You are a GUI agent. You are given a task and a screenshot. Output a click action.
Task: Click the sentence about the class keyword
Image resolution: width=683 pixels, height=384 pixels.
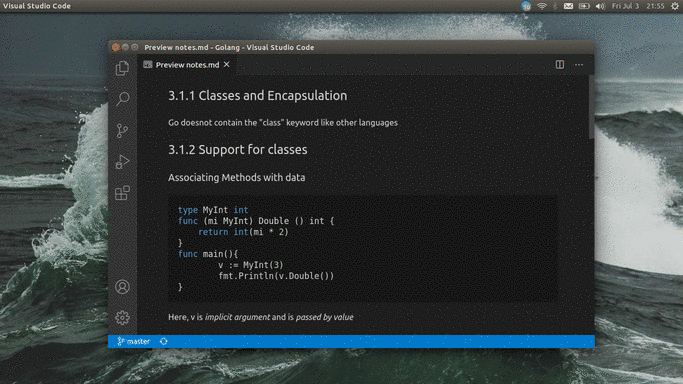(x=283, y=123)
